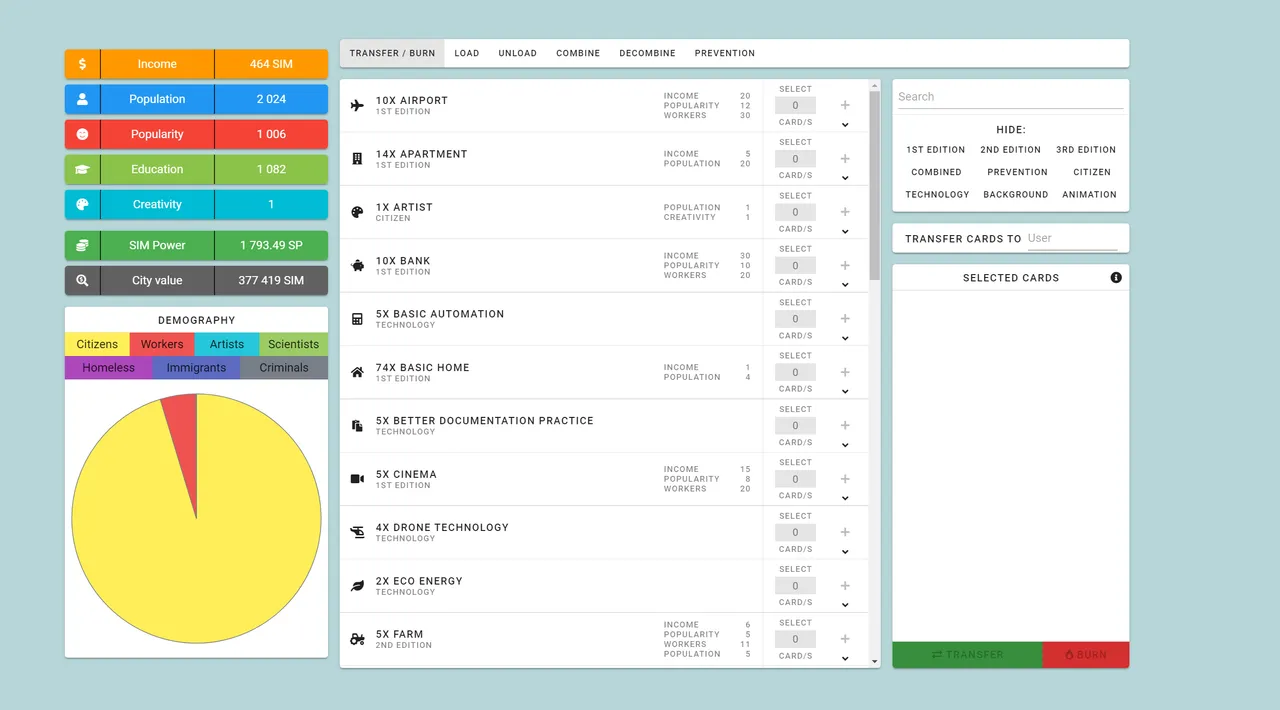Toggle the Background hide option
The height and width of the screenshot is (710, 1280).
[1016, 195]
